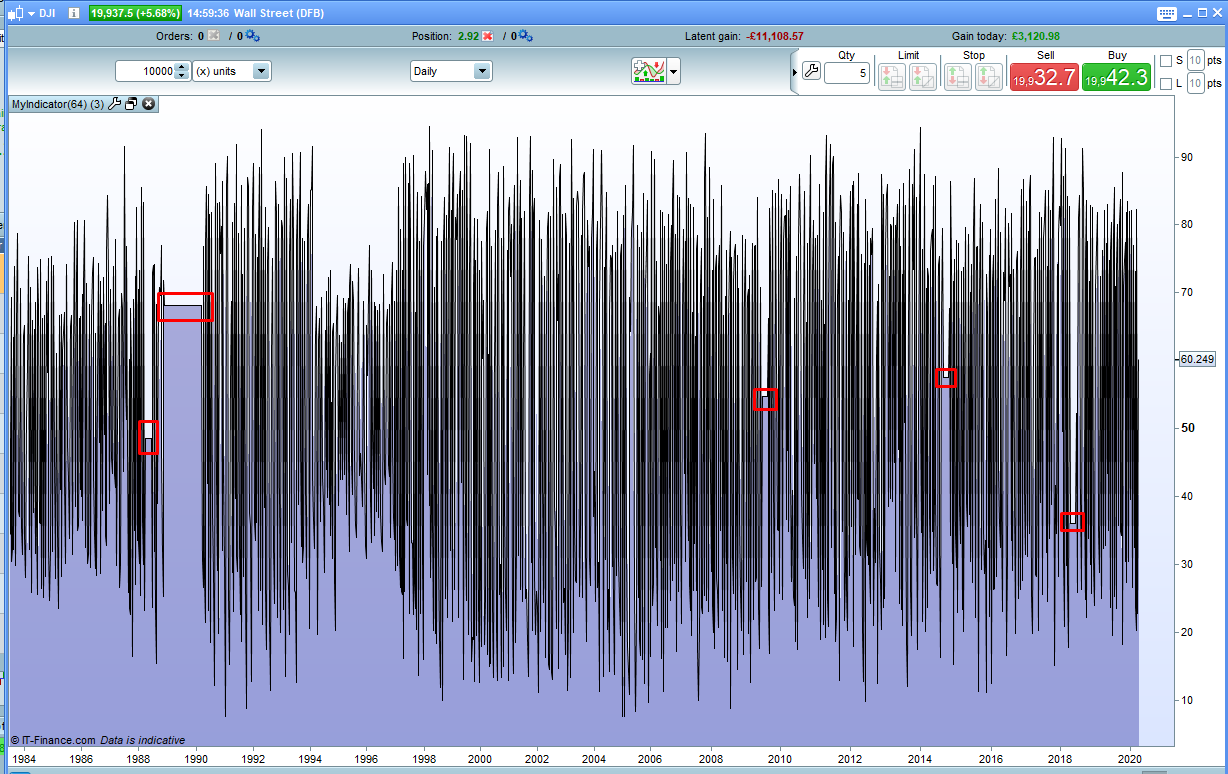
Task: Open the Daily timeframe dropdown
Action: click(481, 71)
